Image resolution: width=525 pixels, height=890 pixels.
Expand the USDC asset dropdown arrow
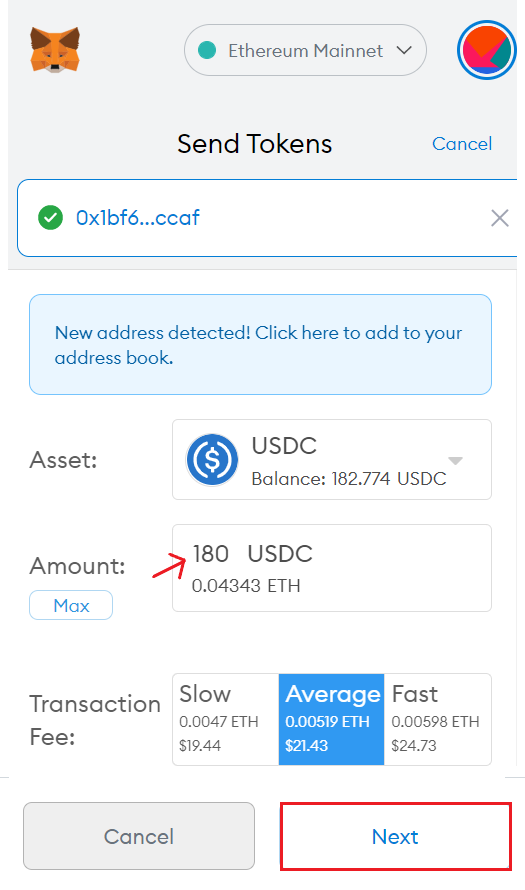tap(455, 460)
